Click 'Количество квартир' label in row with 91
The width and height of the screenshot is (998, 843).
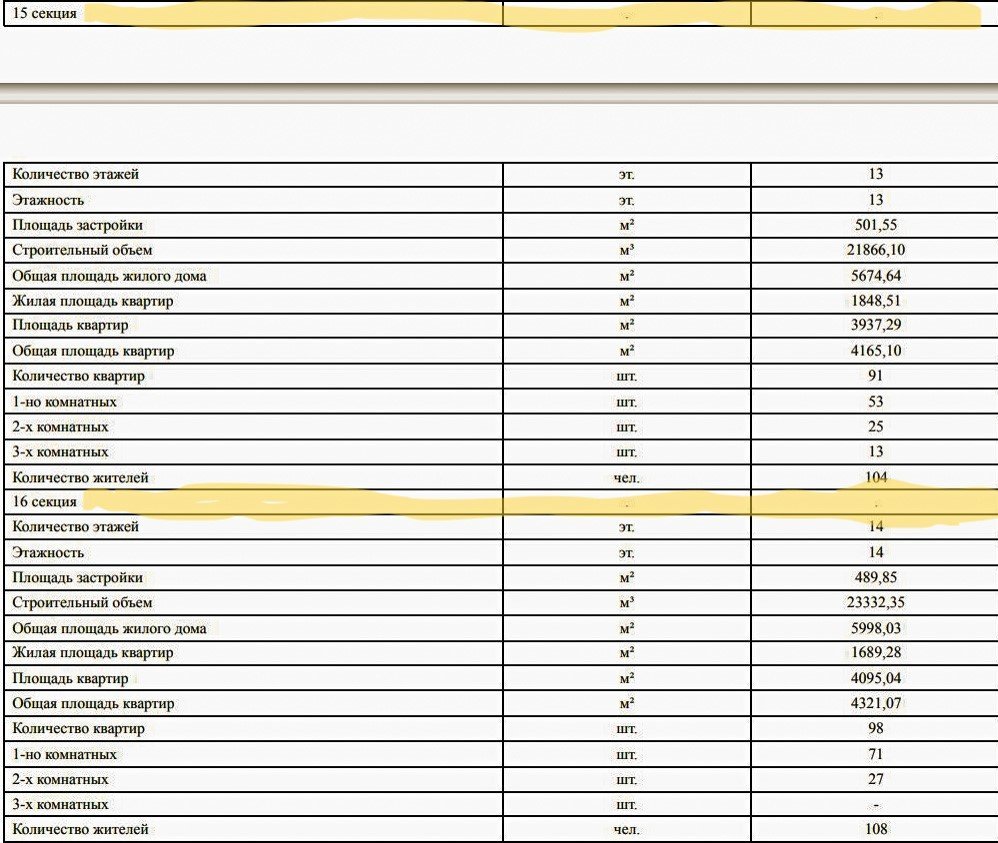pos(78,376)
